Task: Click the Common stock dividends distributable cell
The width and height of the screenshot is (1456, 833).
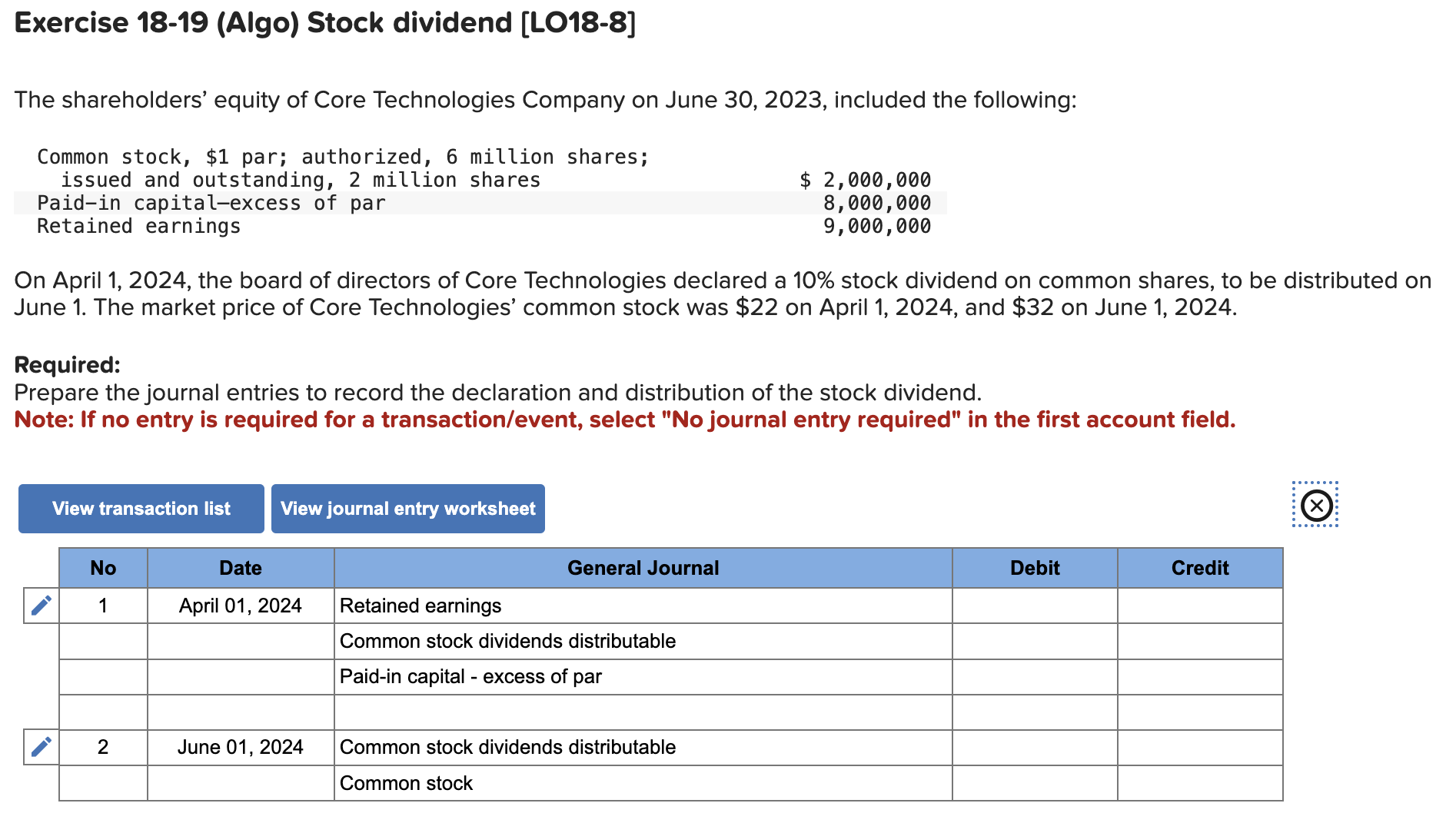Action: point(507,641)
